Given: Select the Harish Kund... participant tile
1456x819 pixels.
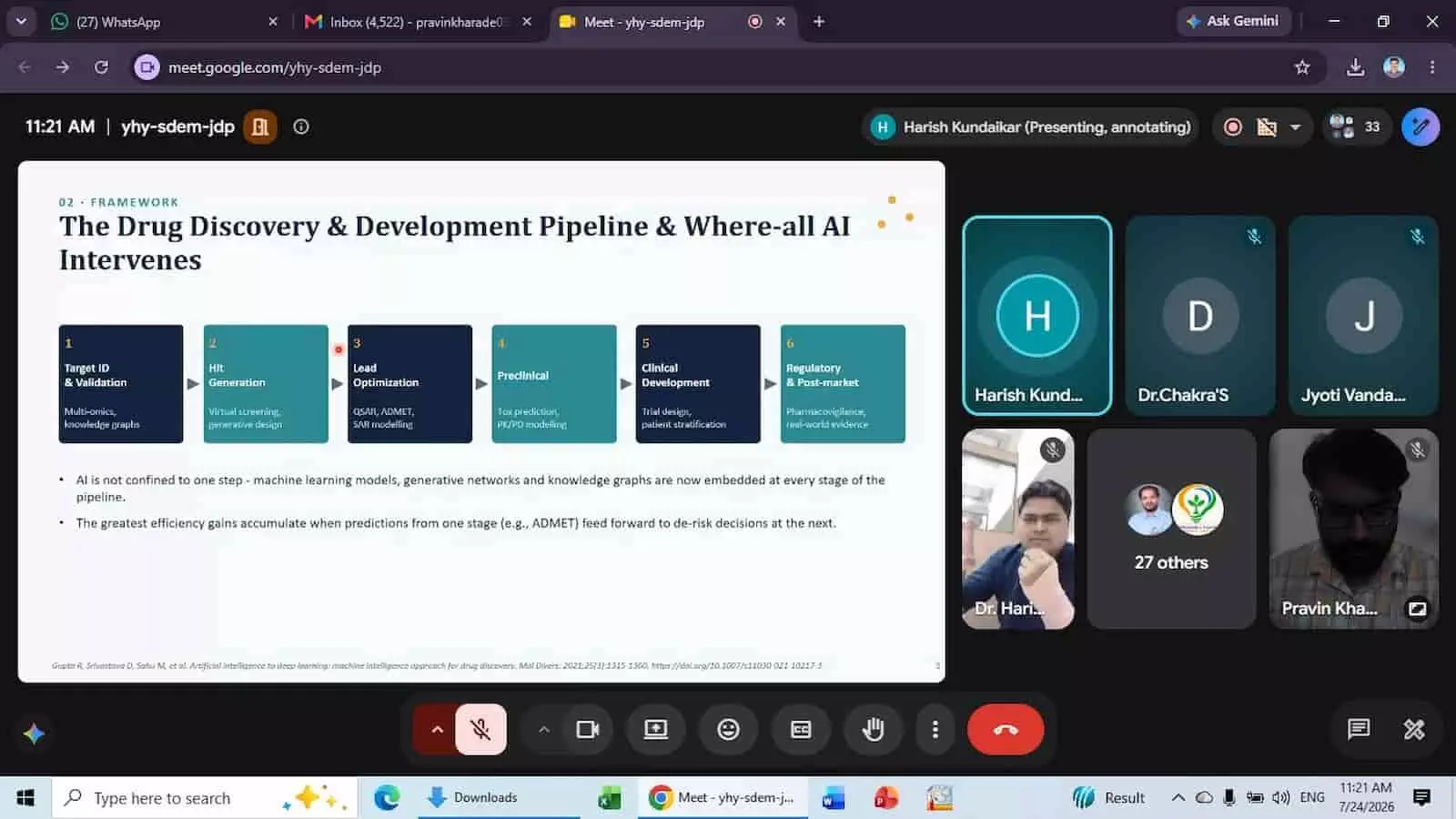Looking at the screenshot, I should point(1037,315).
